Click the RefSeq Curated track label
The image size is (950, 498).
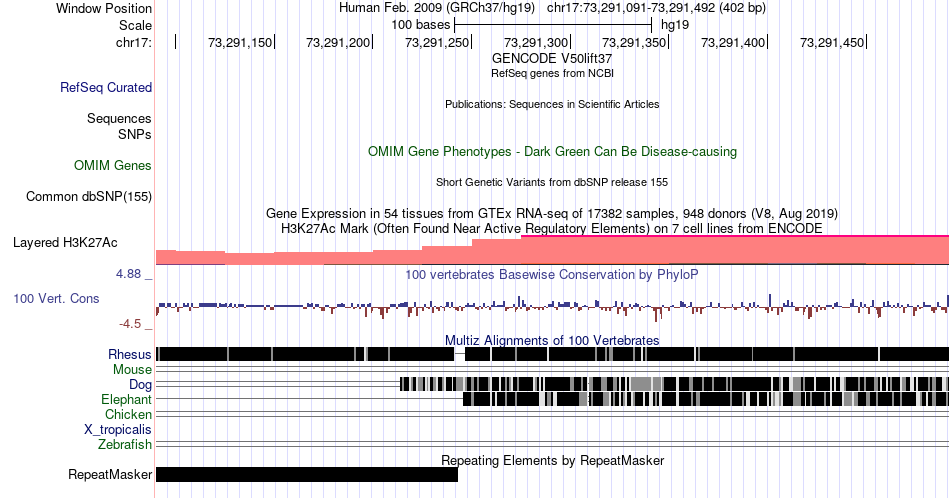(106, 87)
